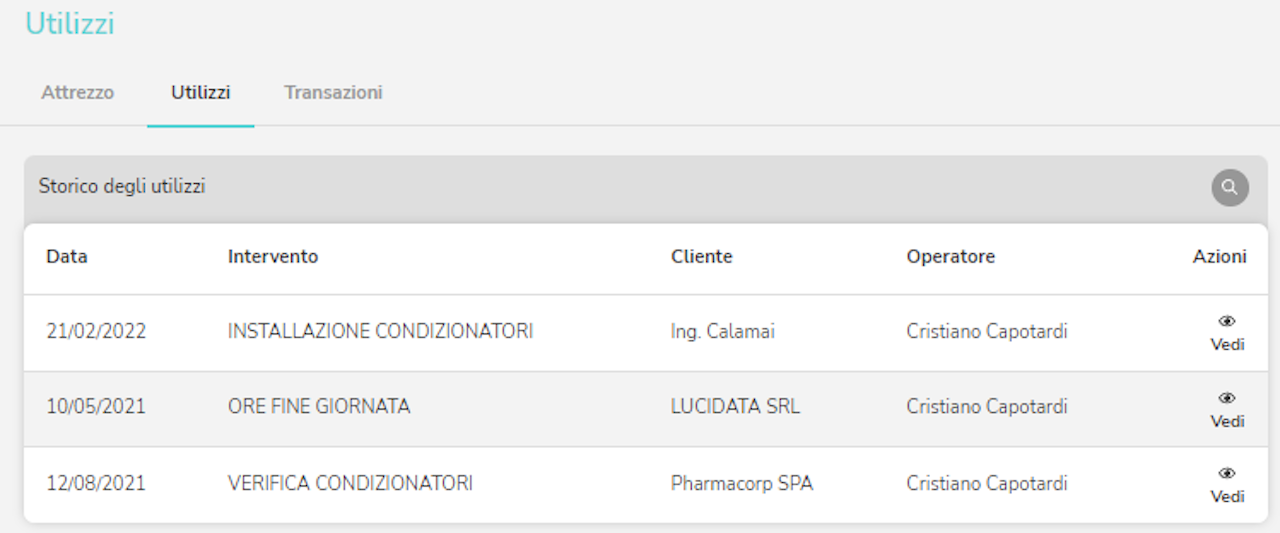Click eye icon for ORE FINE GIORNATA row
Screen dimensions: 1280x533
[x=1227, y=398]
